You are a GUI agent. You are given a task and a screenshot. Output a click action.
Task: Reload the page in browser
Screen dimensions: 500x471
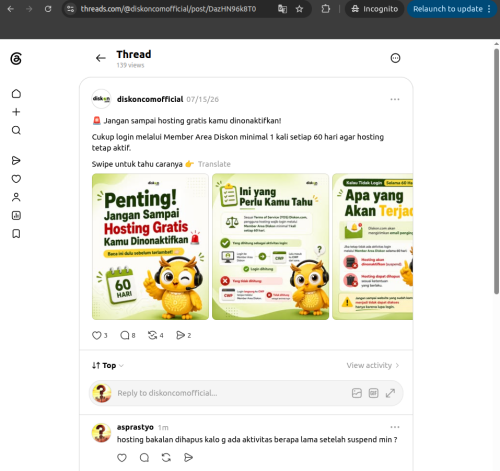[x=48, y=9]
